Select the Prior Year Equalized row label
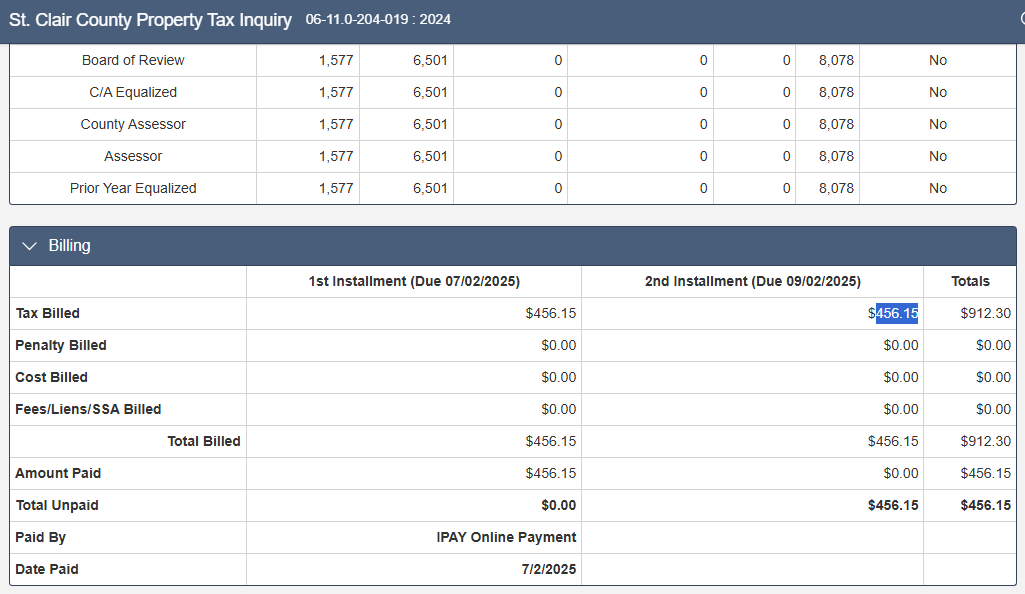 click(133, 188)
